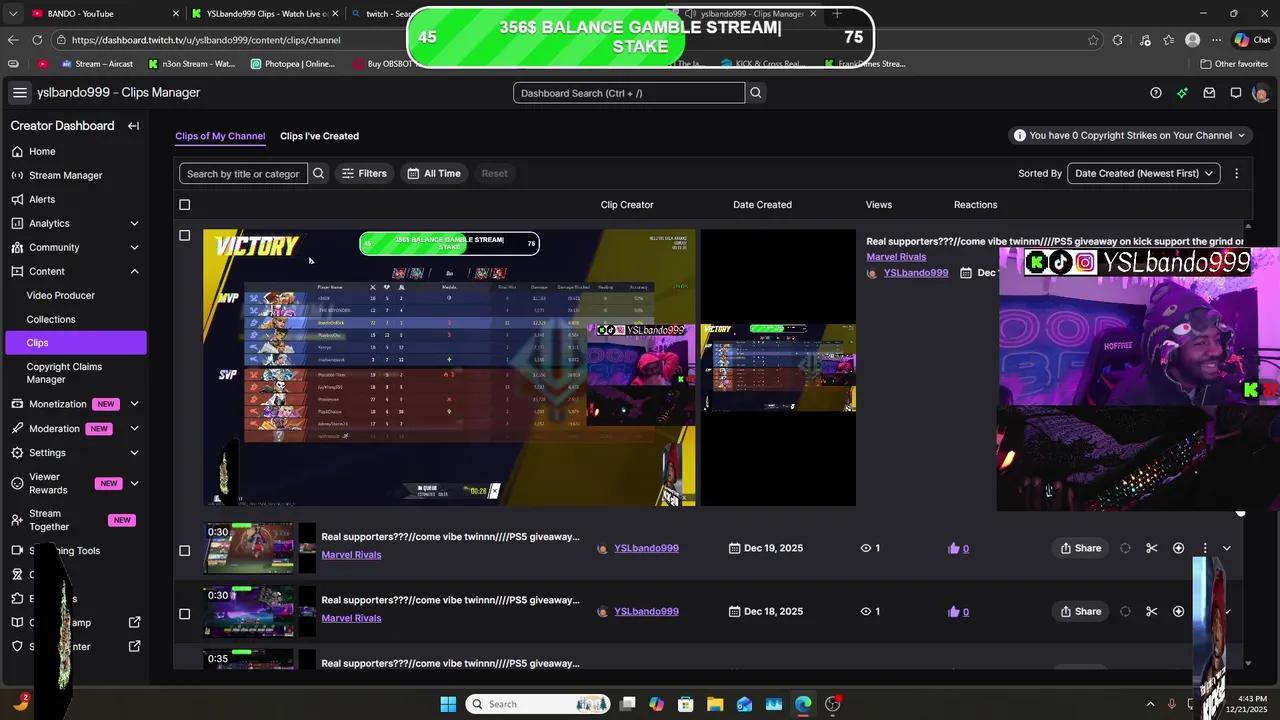Expand the Community section

[x=134, y=247]
